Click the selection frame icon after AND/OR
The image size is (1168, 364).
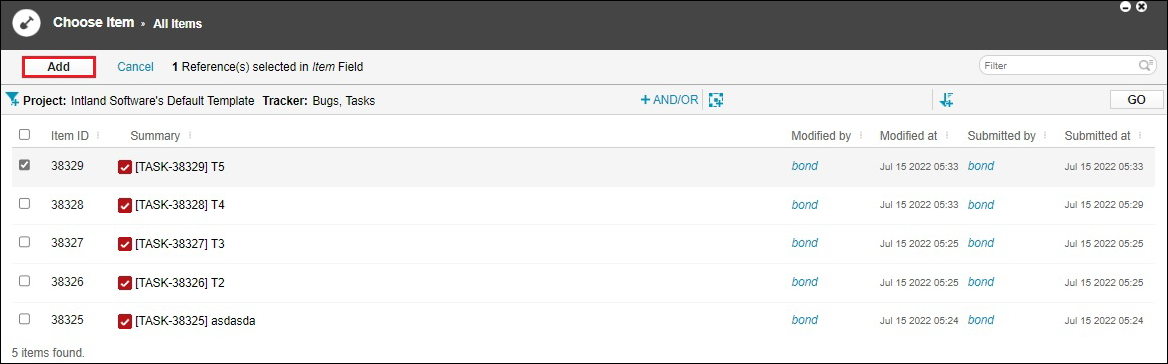[716, 100]
